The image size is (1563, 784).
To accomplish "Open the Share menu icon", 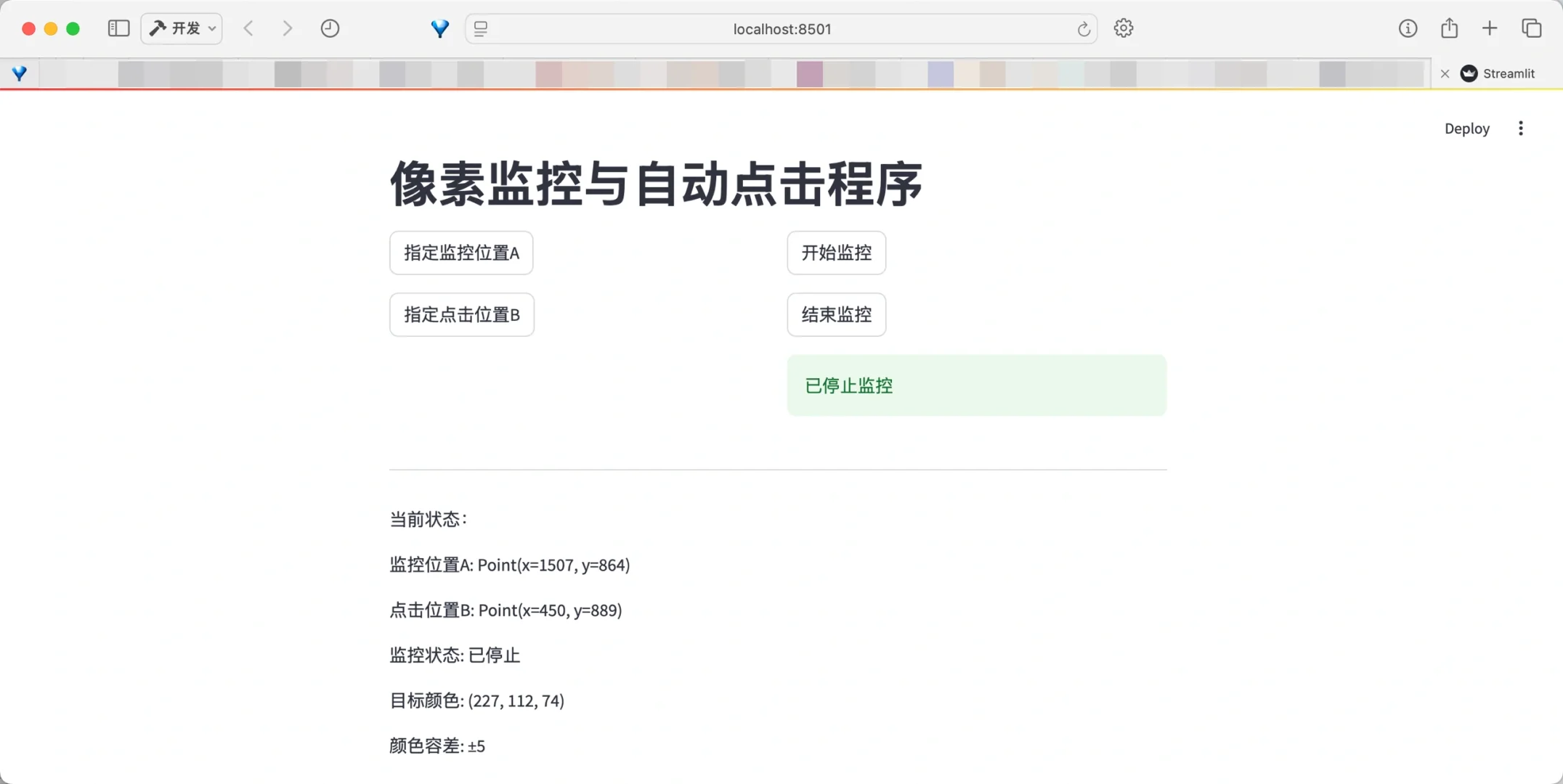I will point(1449,28).
